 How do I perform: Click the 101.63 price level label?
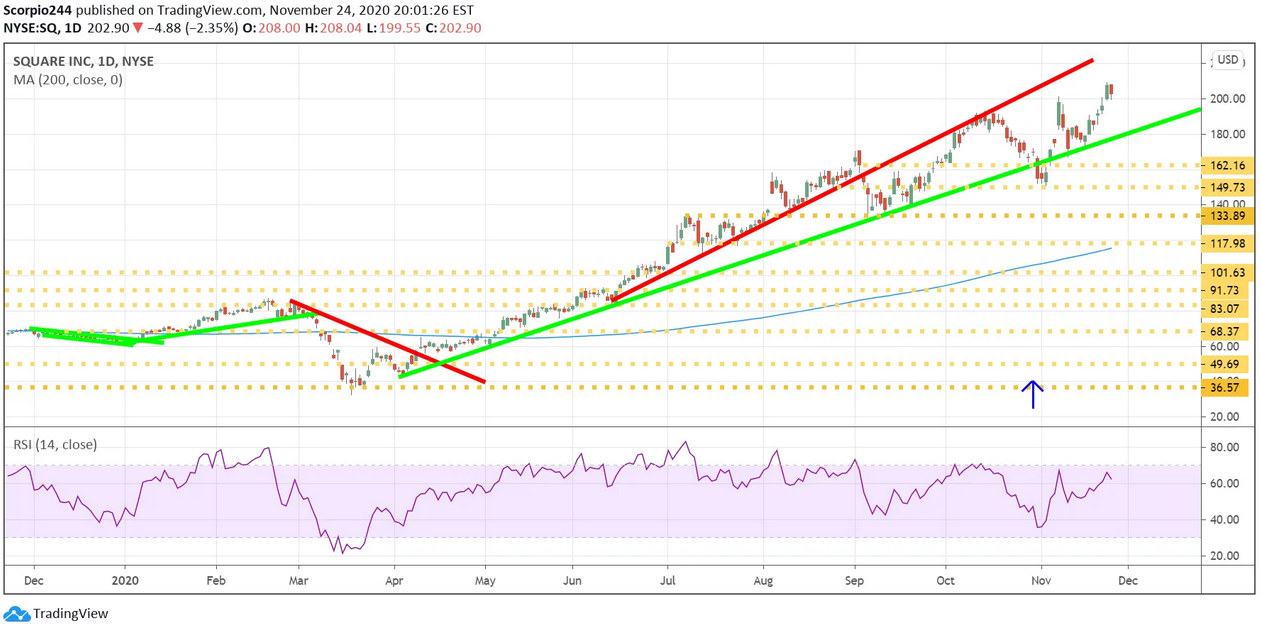click(1227, 273)
